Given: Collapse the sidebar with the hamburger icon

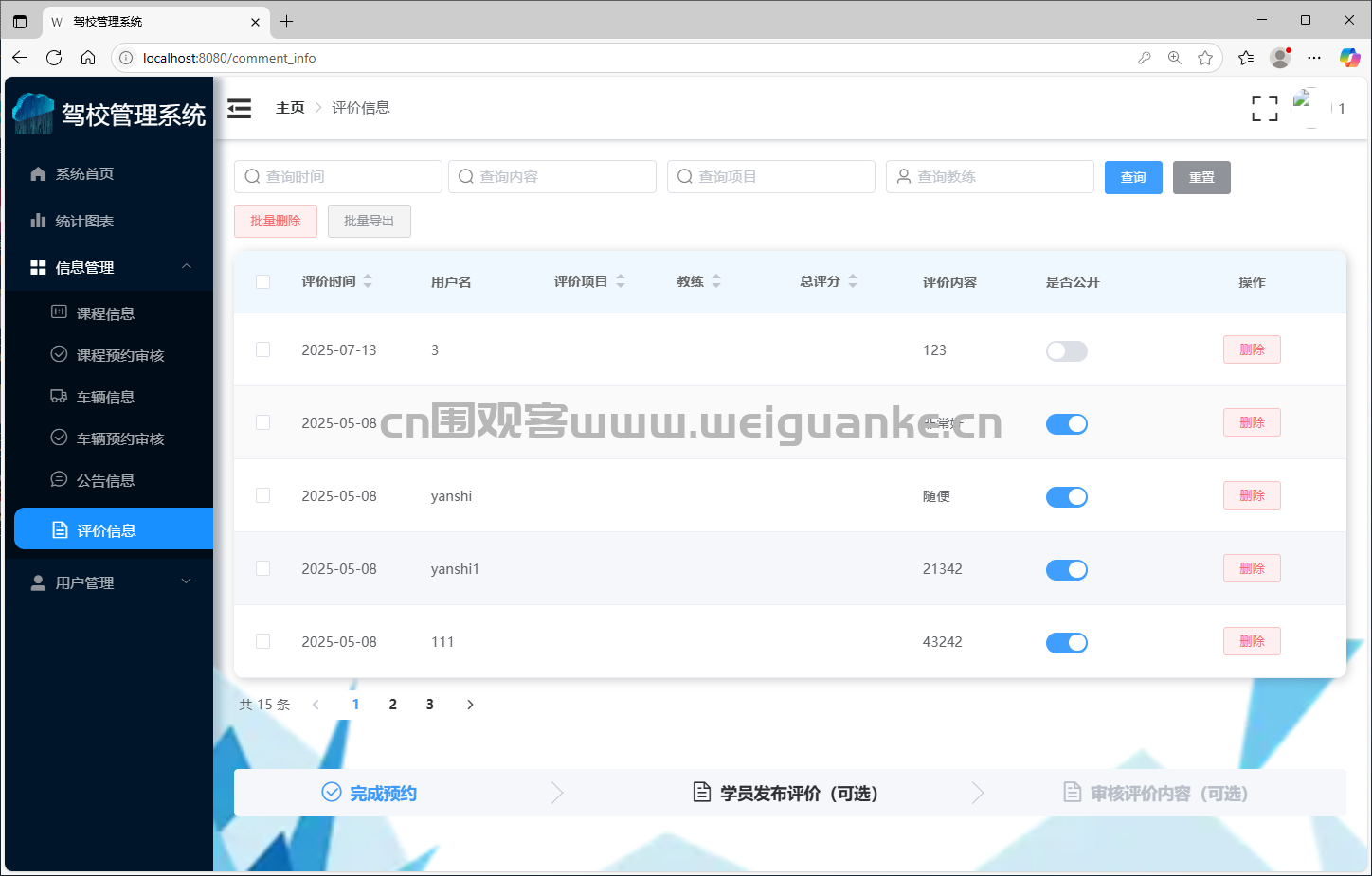Looking at the screenshot, I should [240, 109].
